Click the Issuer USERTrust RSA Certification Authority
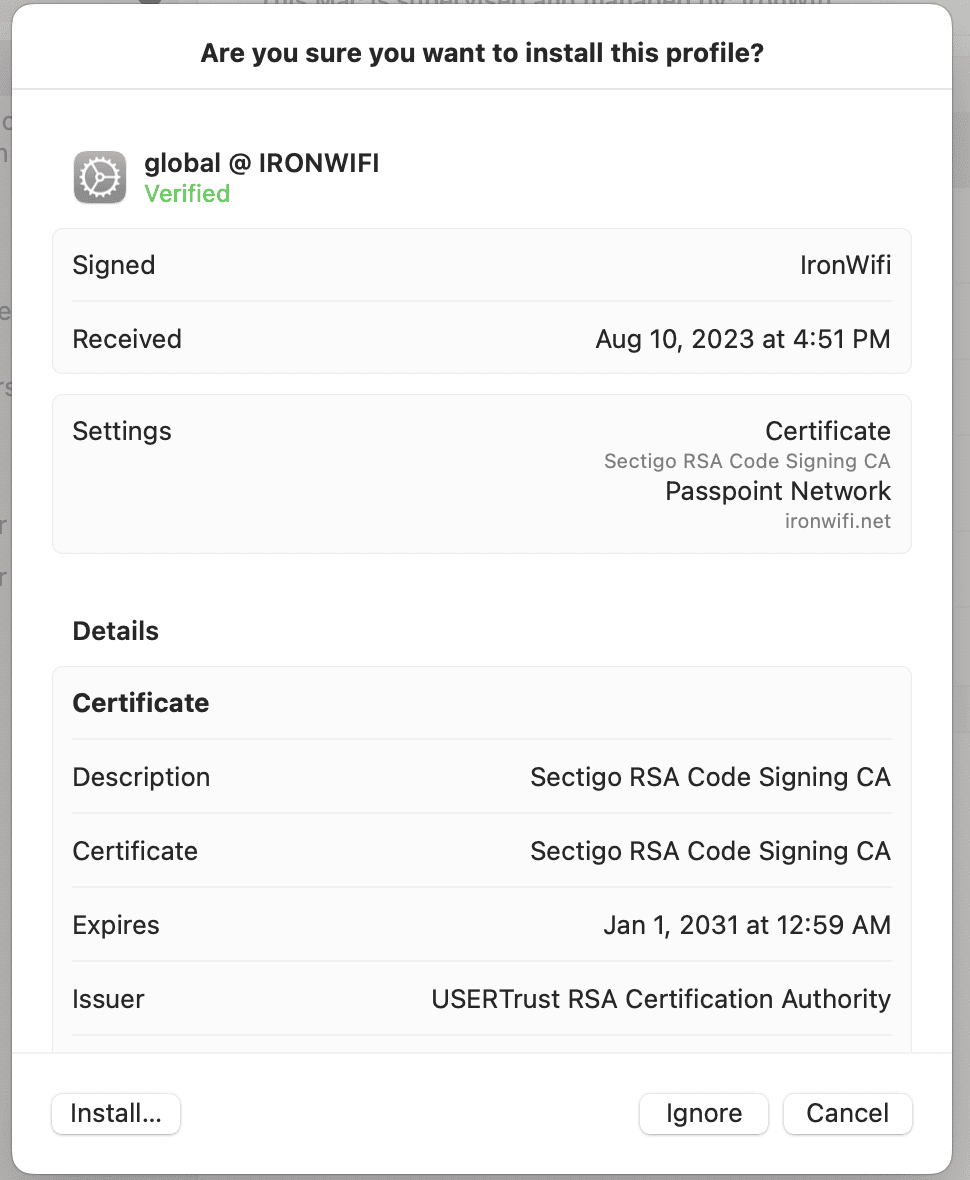 point(661,999)
